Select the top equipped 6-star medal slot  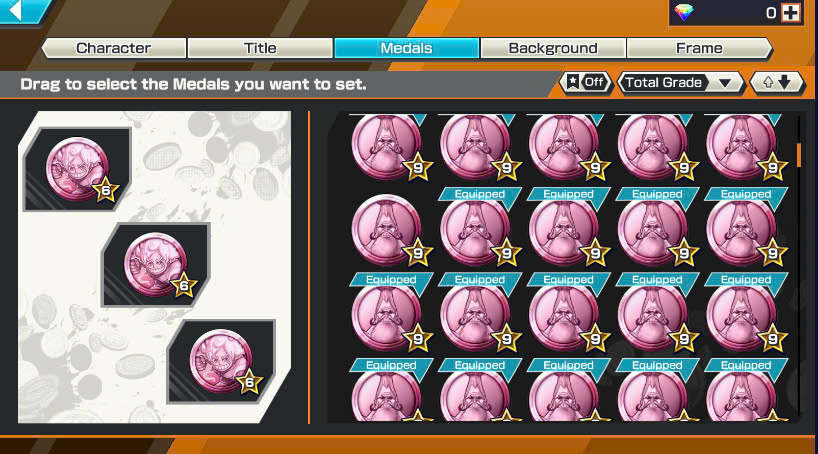[x=77, y=169]
